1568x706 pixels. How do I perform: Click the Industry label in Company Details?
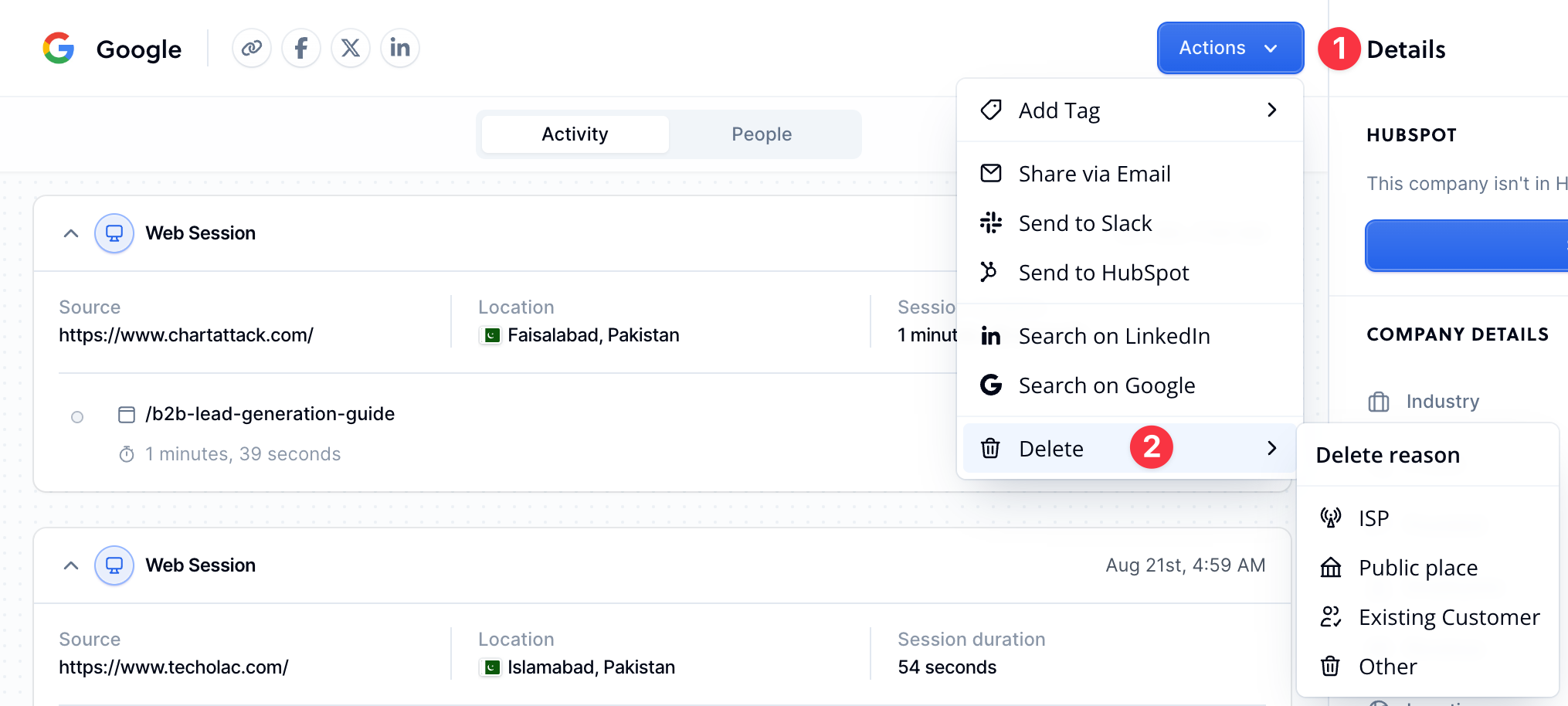click(1442, 402)
